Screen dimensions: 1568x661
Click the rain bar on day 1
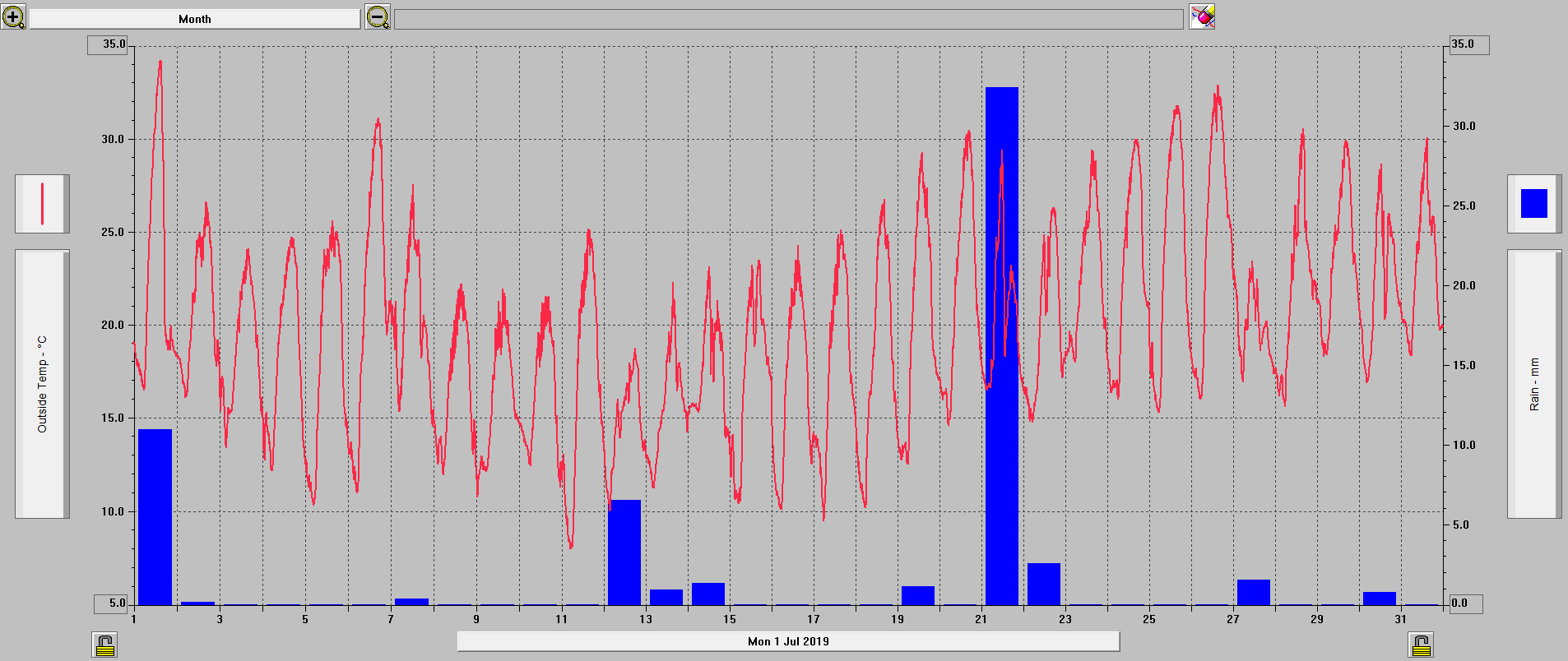(155, 516)
